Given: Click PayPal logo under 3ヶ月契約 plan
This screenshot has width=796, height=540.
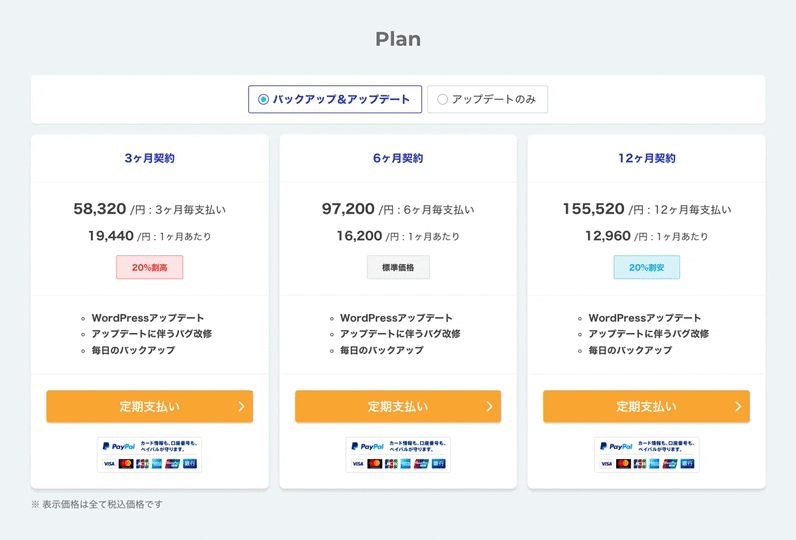Looking at the screenshot, I should (x=119, y=446).
